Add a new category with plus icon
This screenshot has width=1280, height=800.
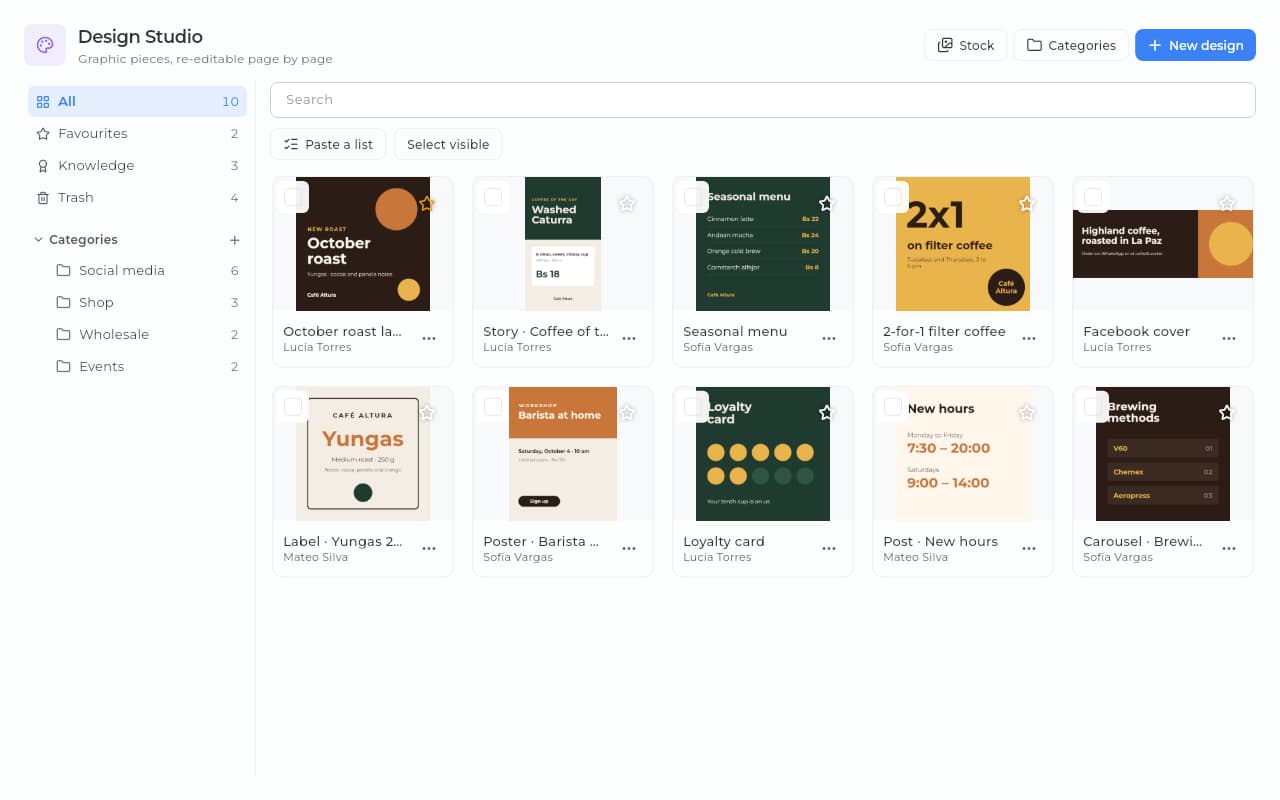click(x=235, y=240)
